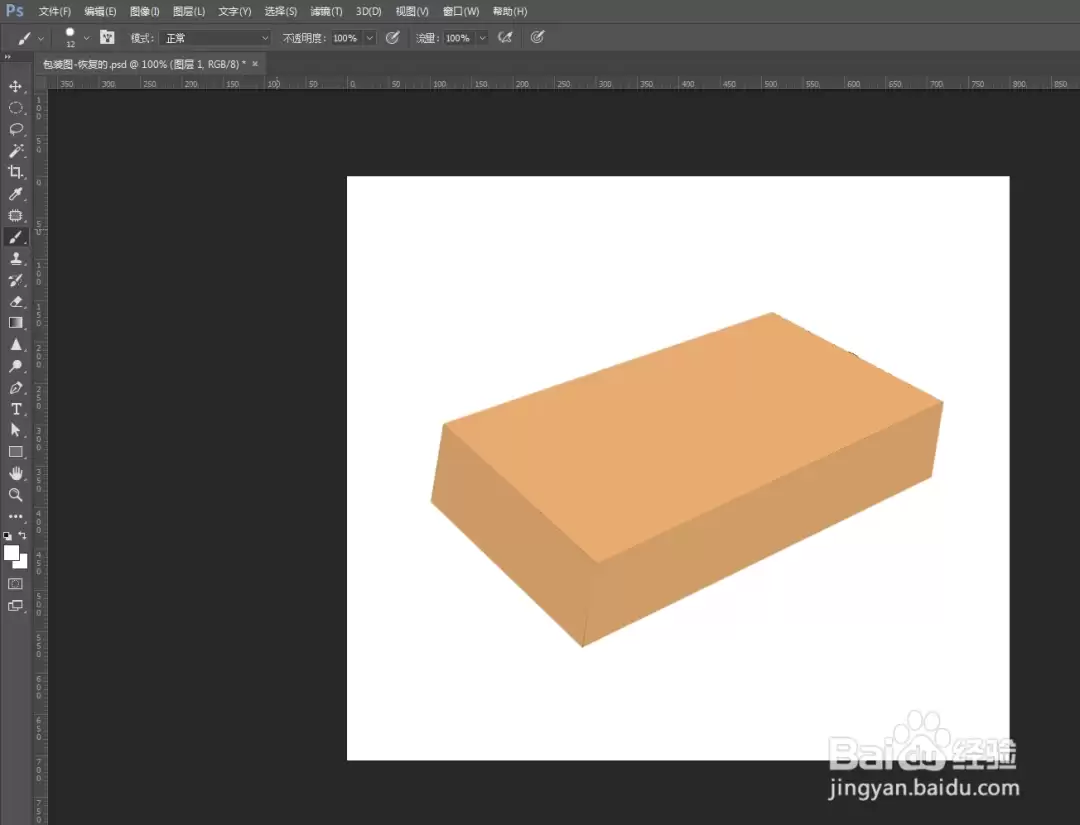The image size is (1080, 825).
Task: Open the 3D(D) menu
Action: [x=368, y=11]
